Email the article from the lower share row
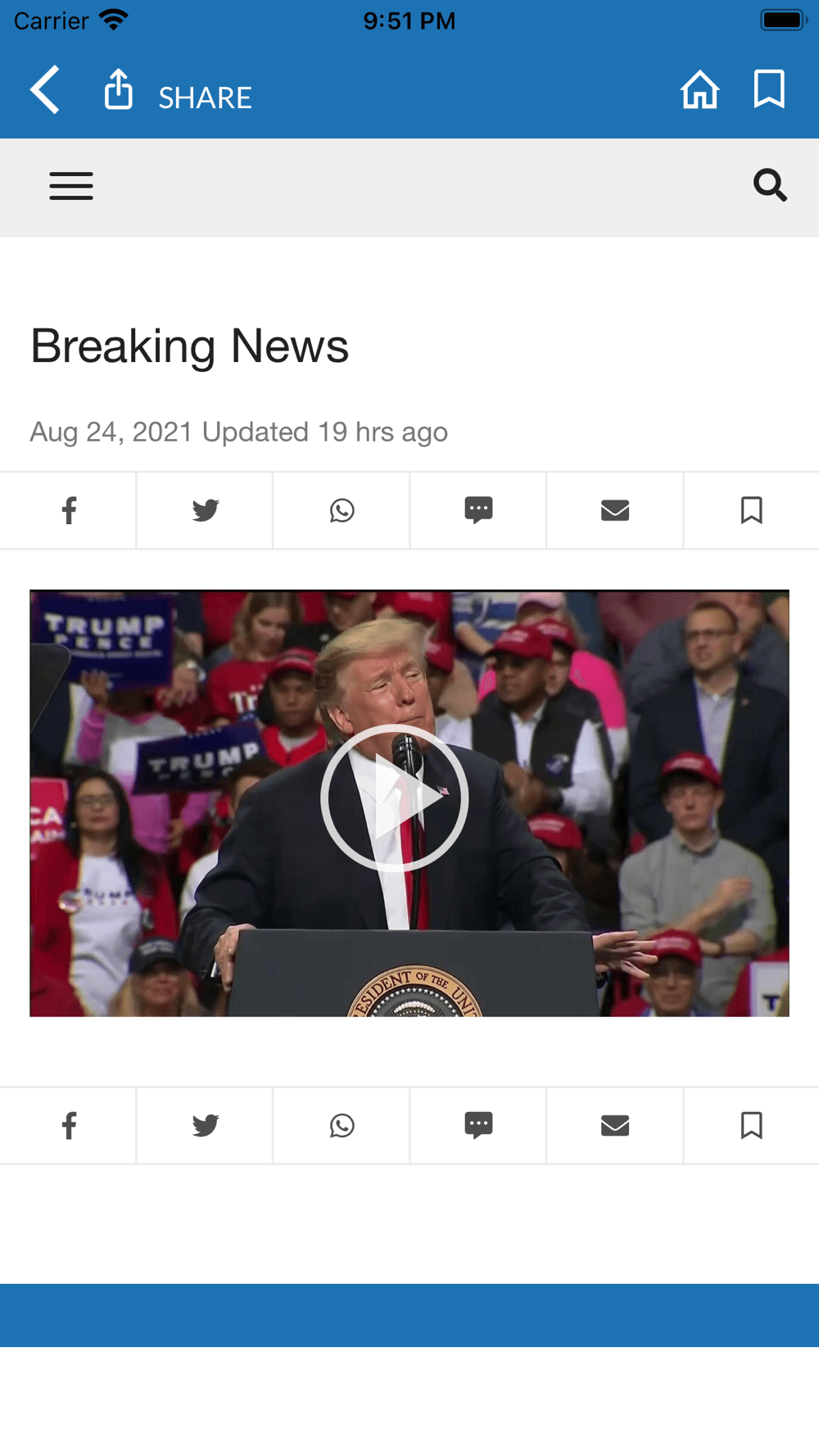The image size is (819, 1456). [x=615, y=1125]
